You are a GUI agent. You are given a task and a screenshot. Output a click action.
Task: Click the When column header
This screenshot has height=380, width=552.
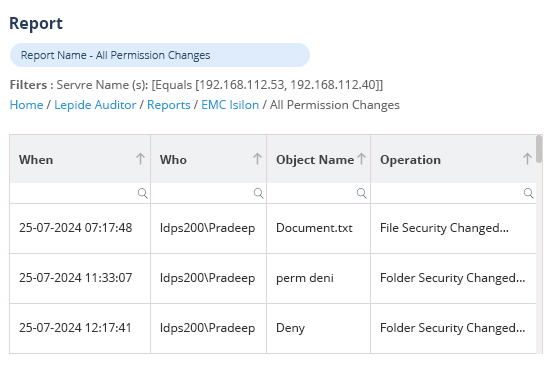point(80,159)
